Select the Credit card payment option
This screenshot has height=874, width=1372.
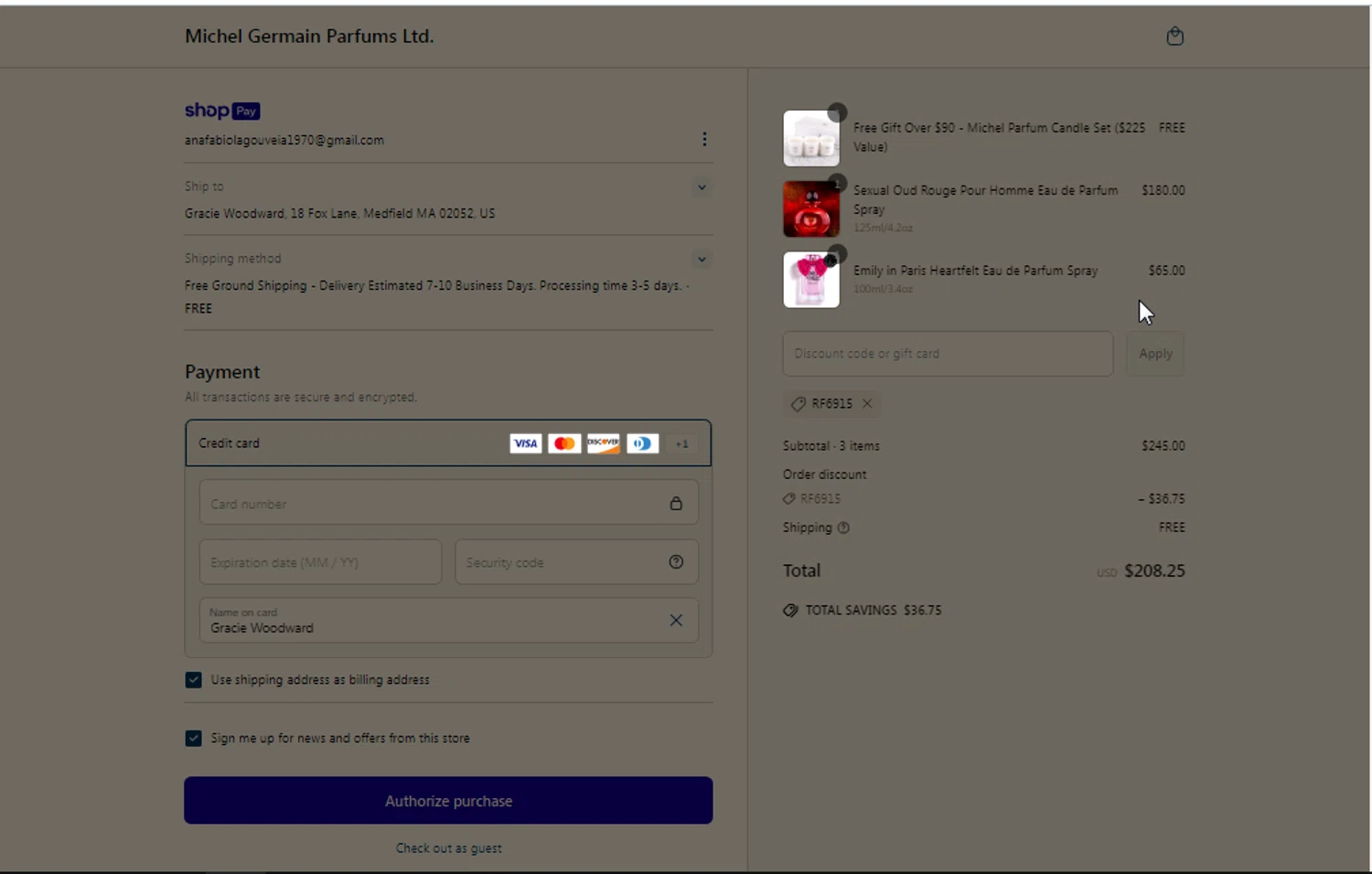pos(448,443)
